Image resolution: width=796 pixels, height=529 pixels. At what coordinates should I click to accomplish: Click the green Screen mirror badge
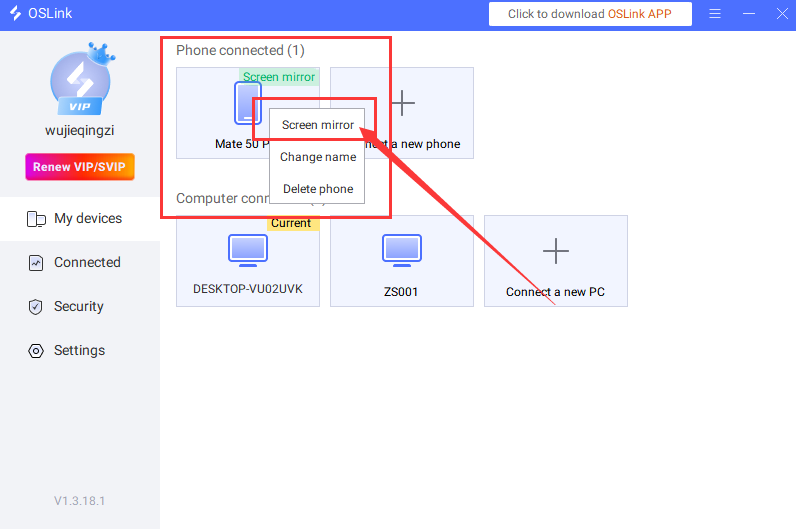[x=279, y=77]
